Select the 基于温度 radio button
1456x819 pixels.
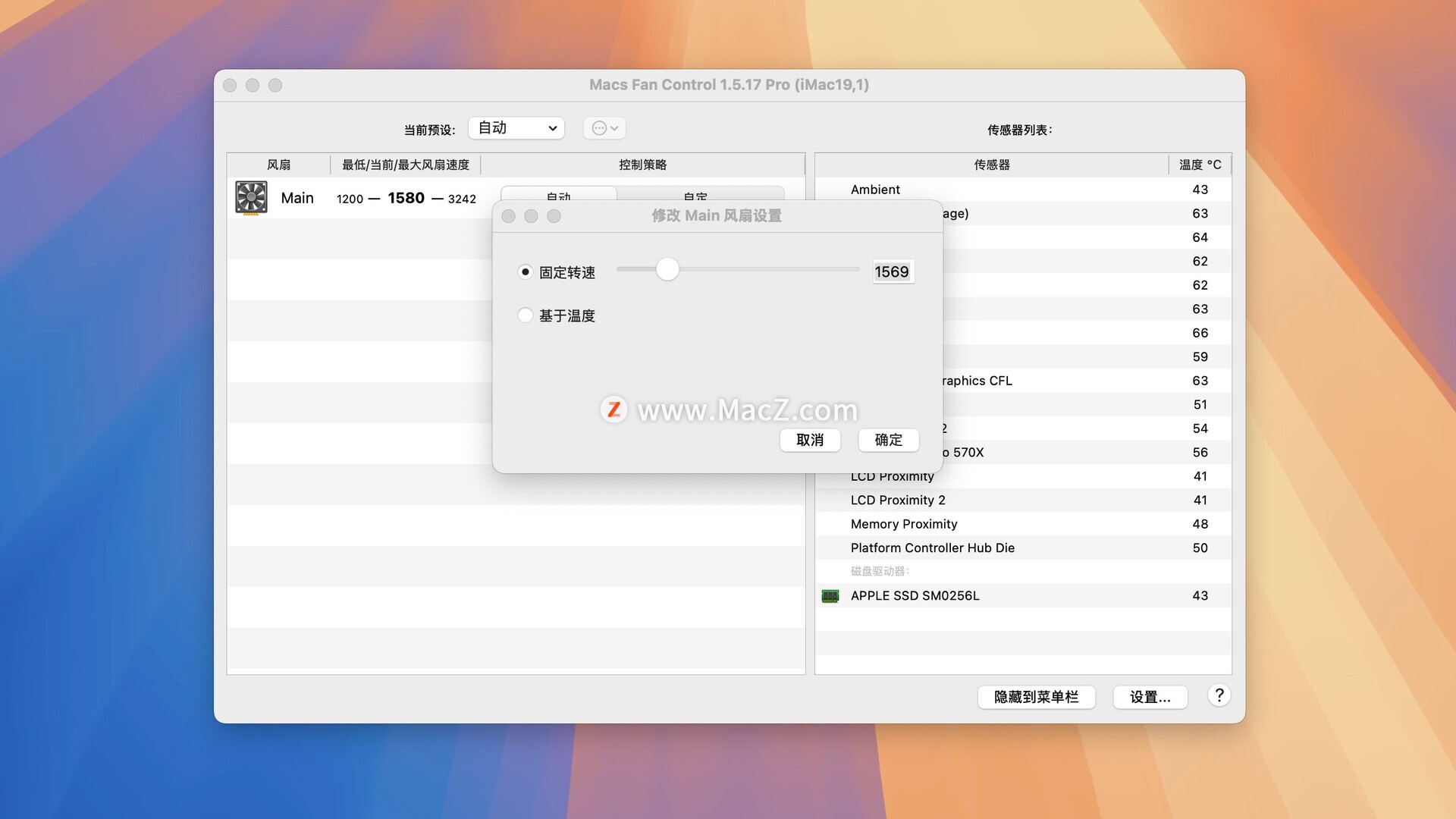(x=525, y=315)
